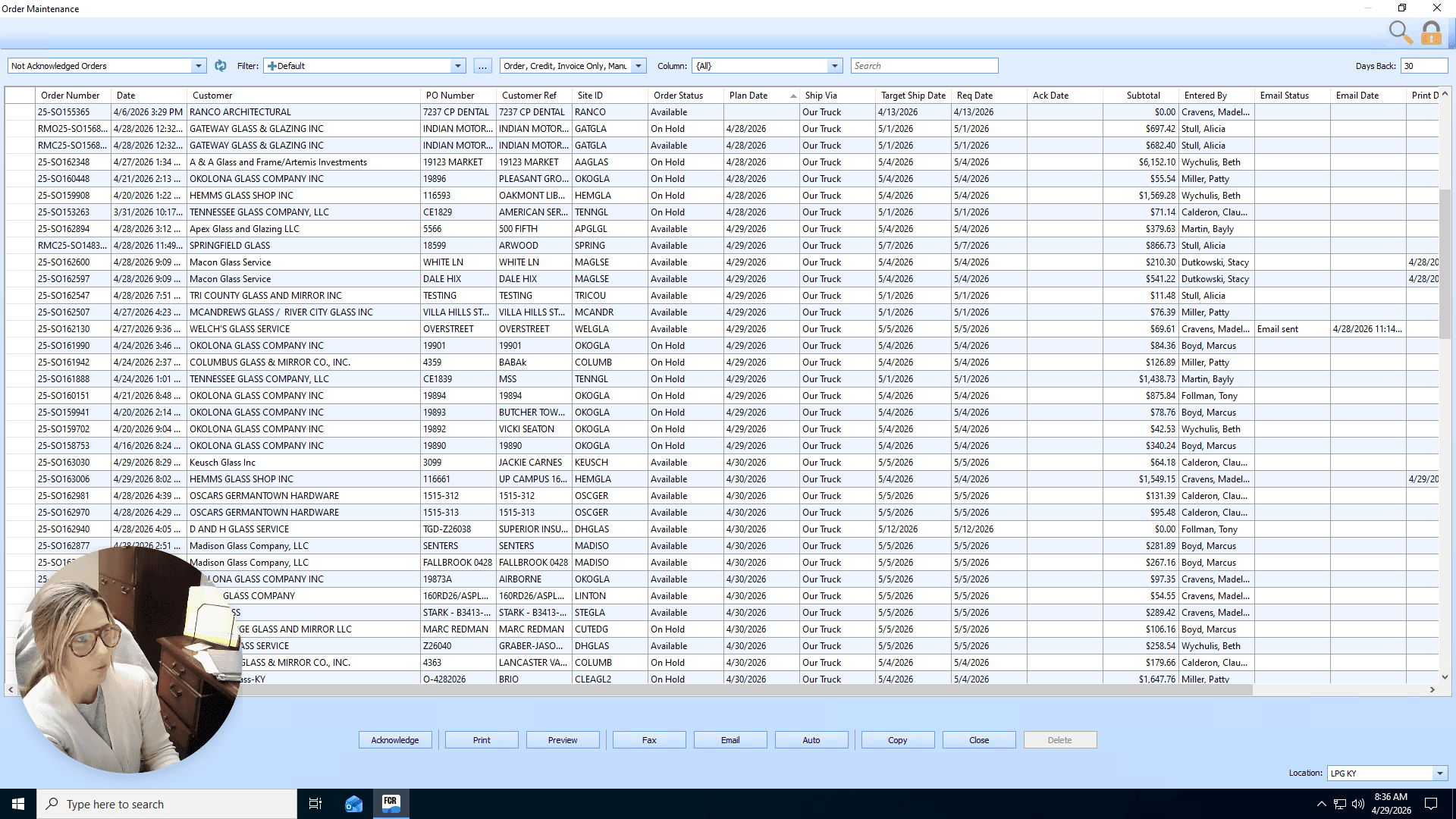This screenshot has width=1456, height=819.
Task: Click the horizontal scrollbar right arrow
Action: 1432,690
